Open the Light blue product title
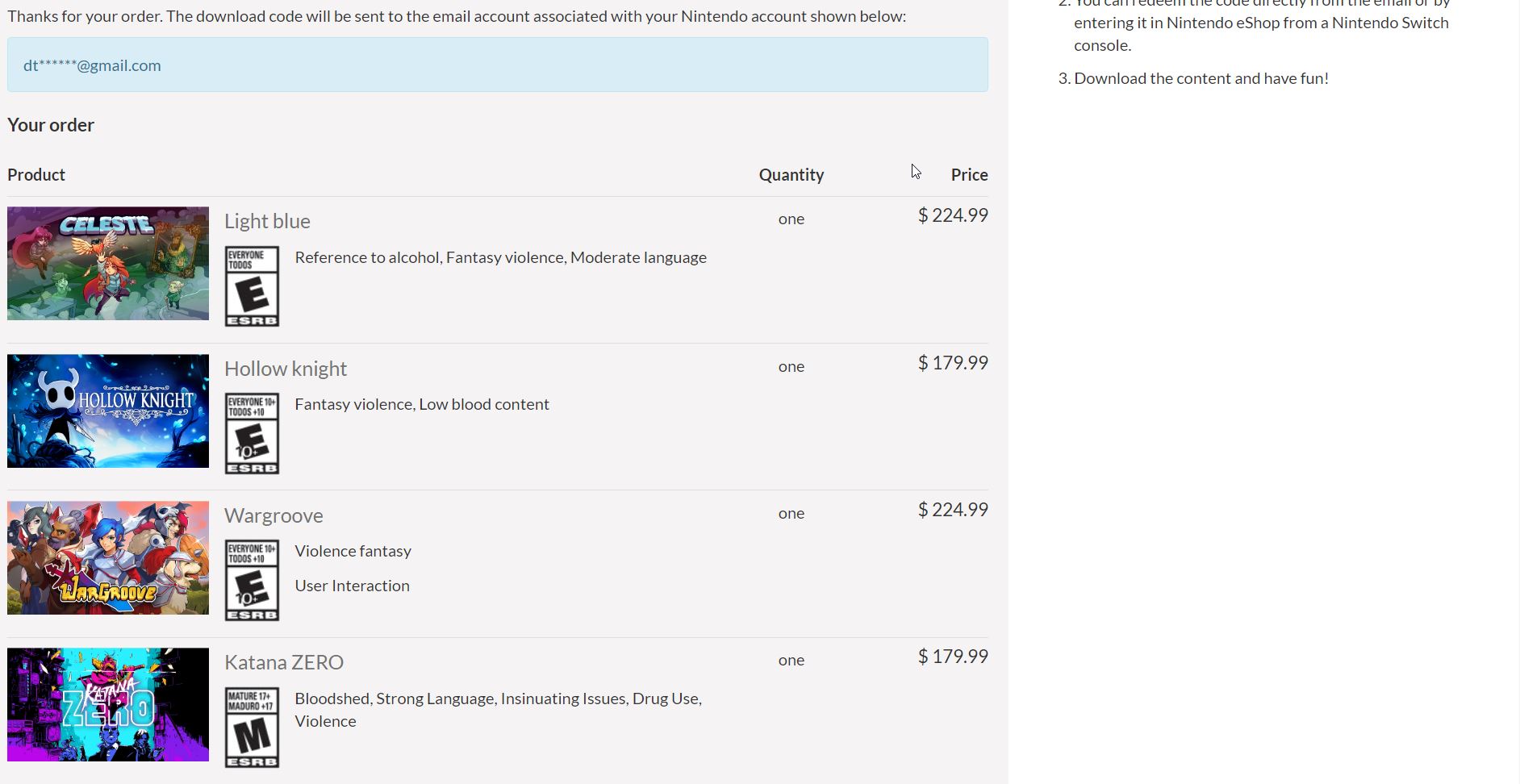The height and width of the screenshot is (784, 1520). click(x=267, y=221)
